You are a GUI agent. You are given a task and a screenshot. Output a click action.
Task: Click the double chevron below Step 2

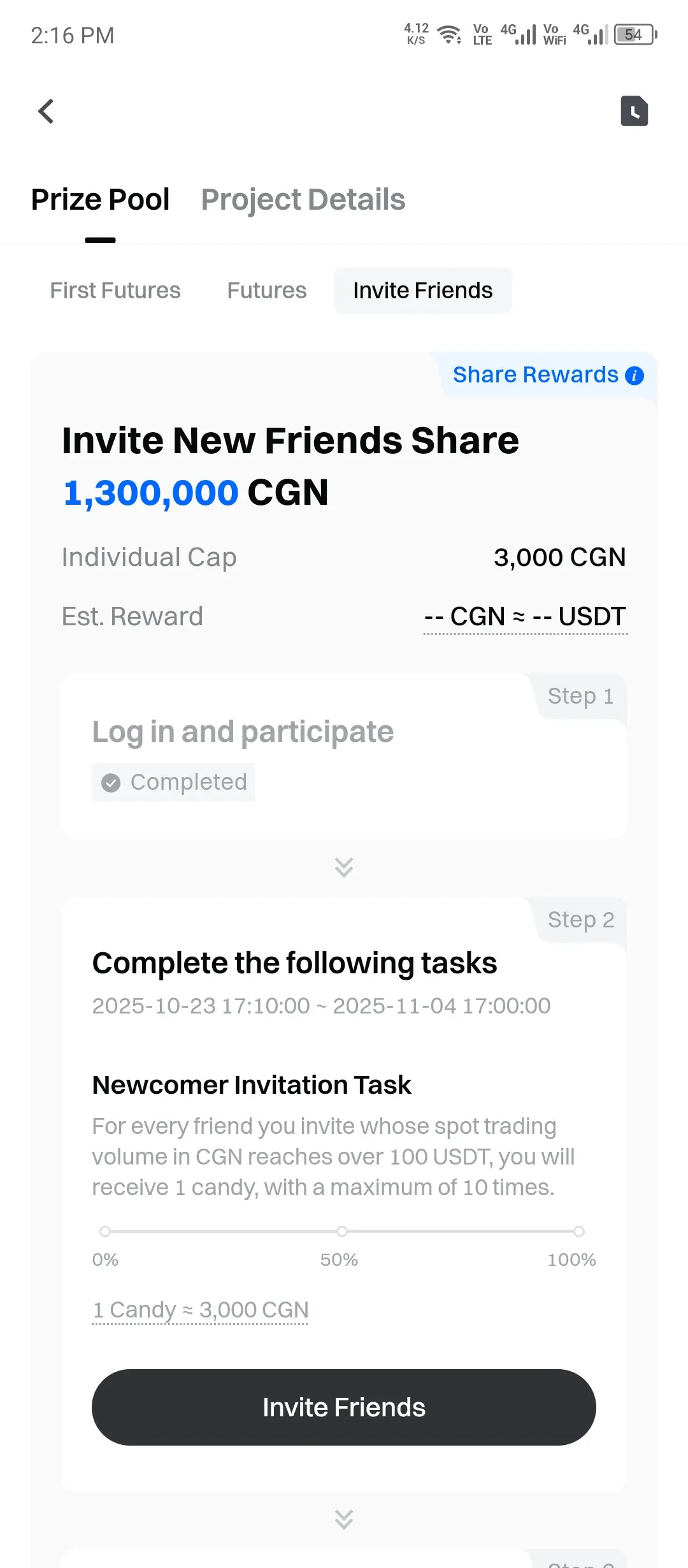pos(344,1520)
